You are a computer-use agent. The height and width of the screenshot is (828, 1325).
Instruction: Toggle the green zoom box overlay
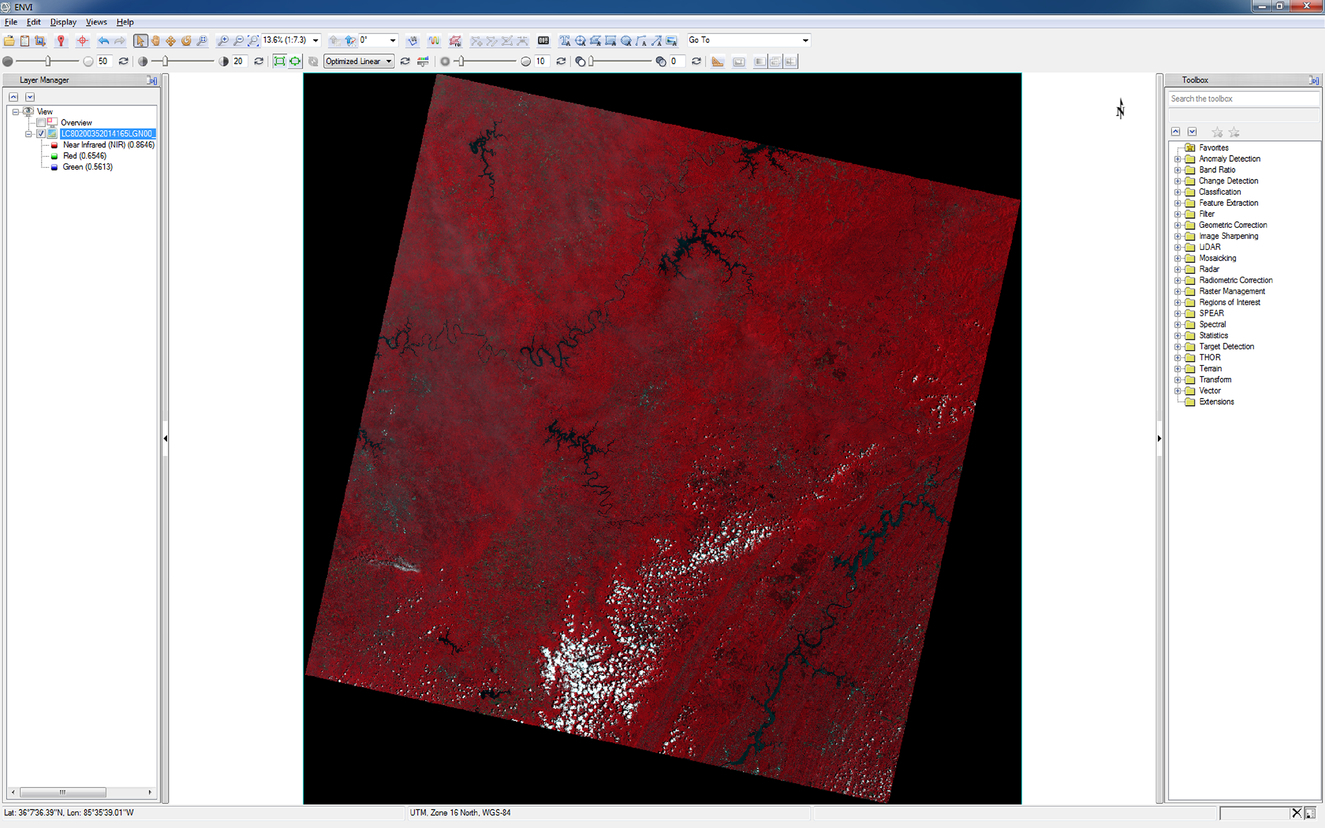(281, 60)
